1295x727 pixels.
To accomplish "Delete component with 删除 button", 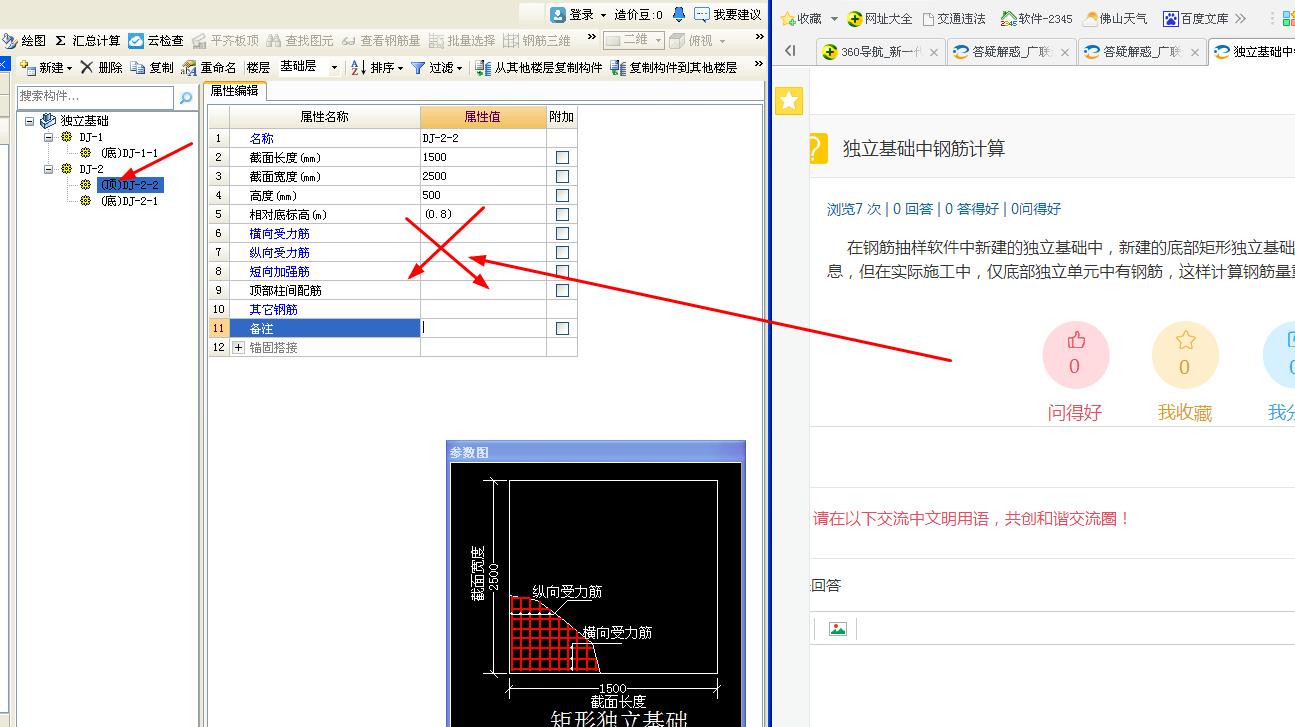I will (102, 67).
